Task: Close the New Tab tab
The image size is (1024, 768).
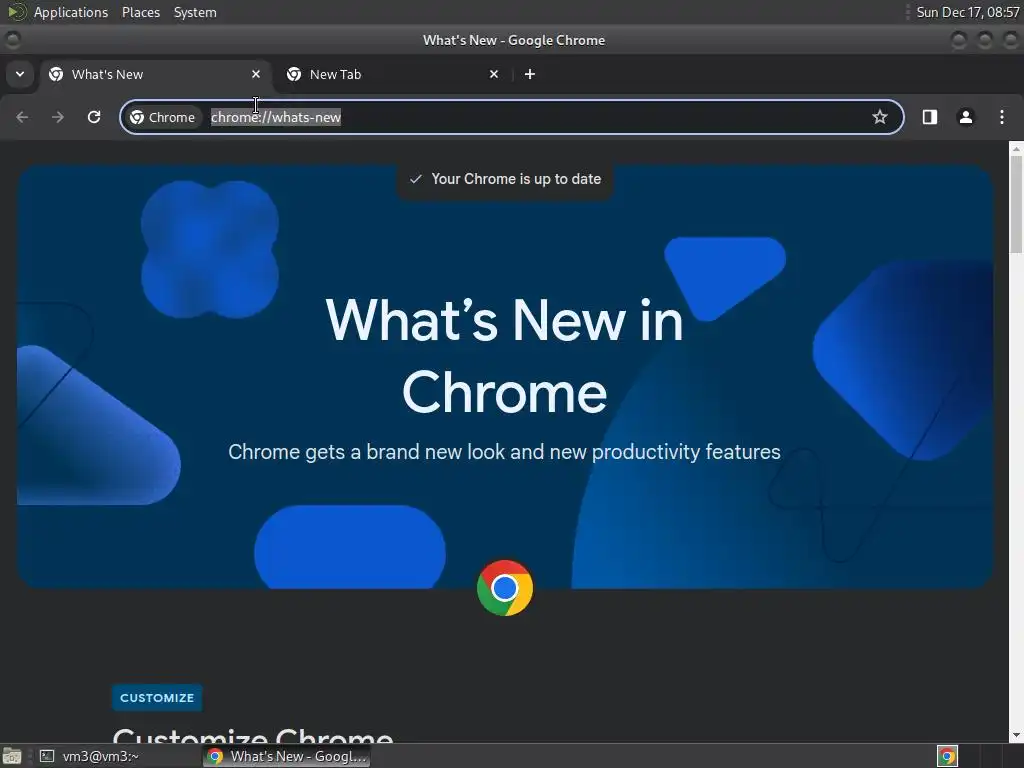Action: [x=494, y=74]
